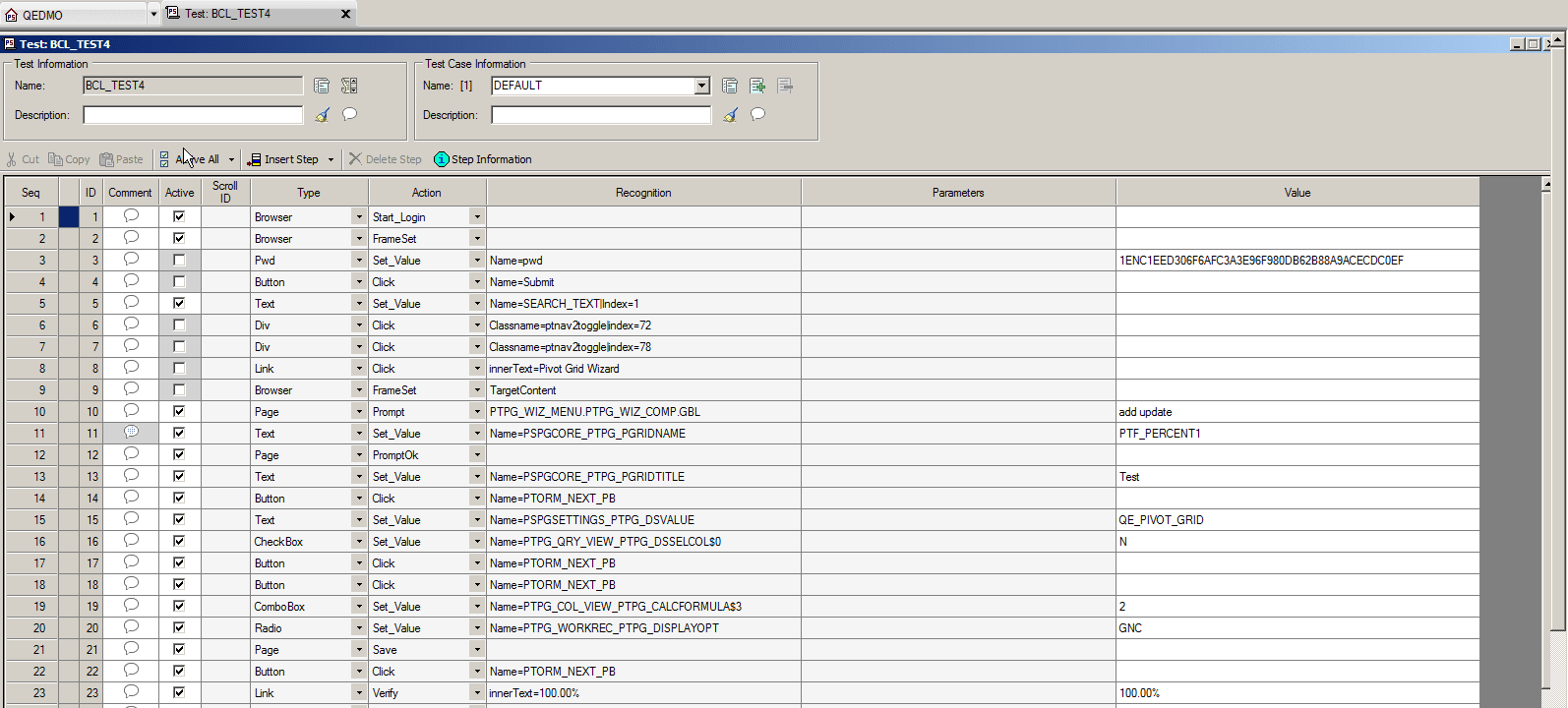
Task: Click the delete test case icon
Action: coord(785,86)
